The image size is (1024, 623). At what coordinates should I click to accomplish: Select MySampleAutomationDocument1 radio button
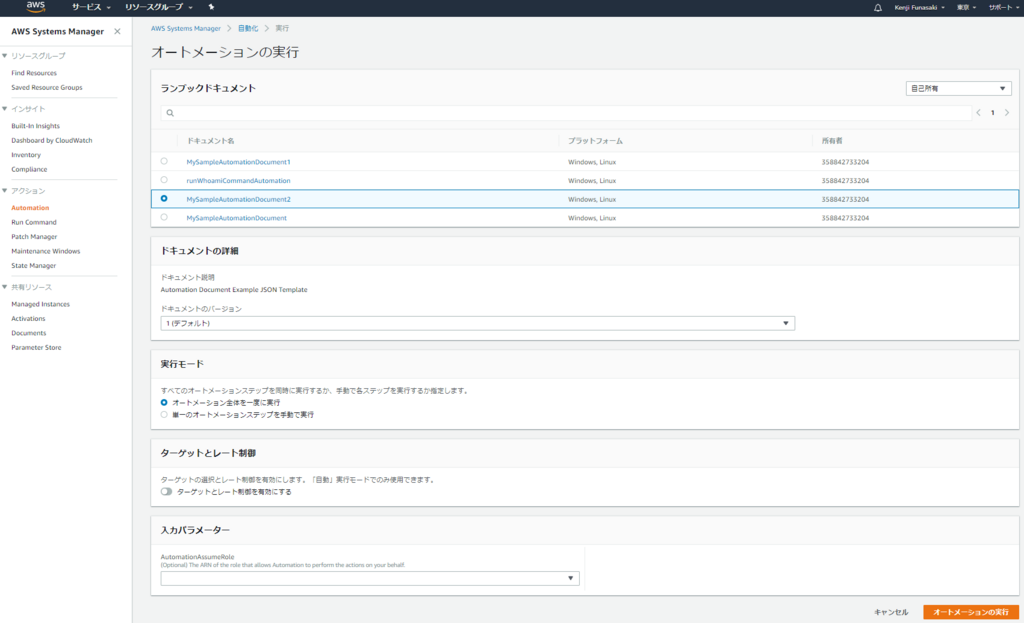click(x=164, y=161)
